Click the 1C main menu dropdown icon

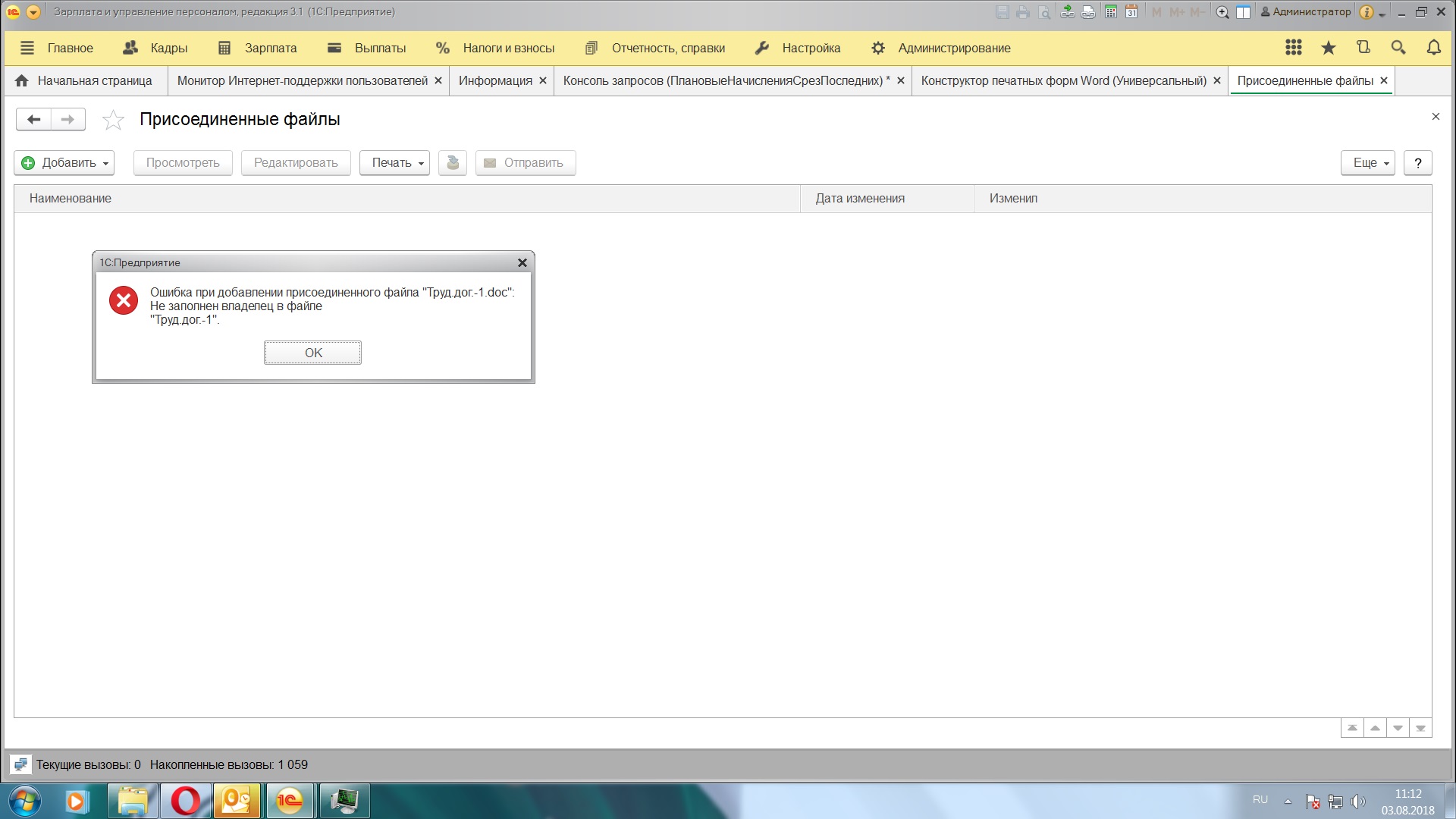(33, 12)
